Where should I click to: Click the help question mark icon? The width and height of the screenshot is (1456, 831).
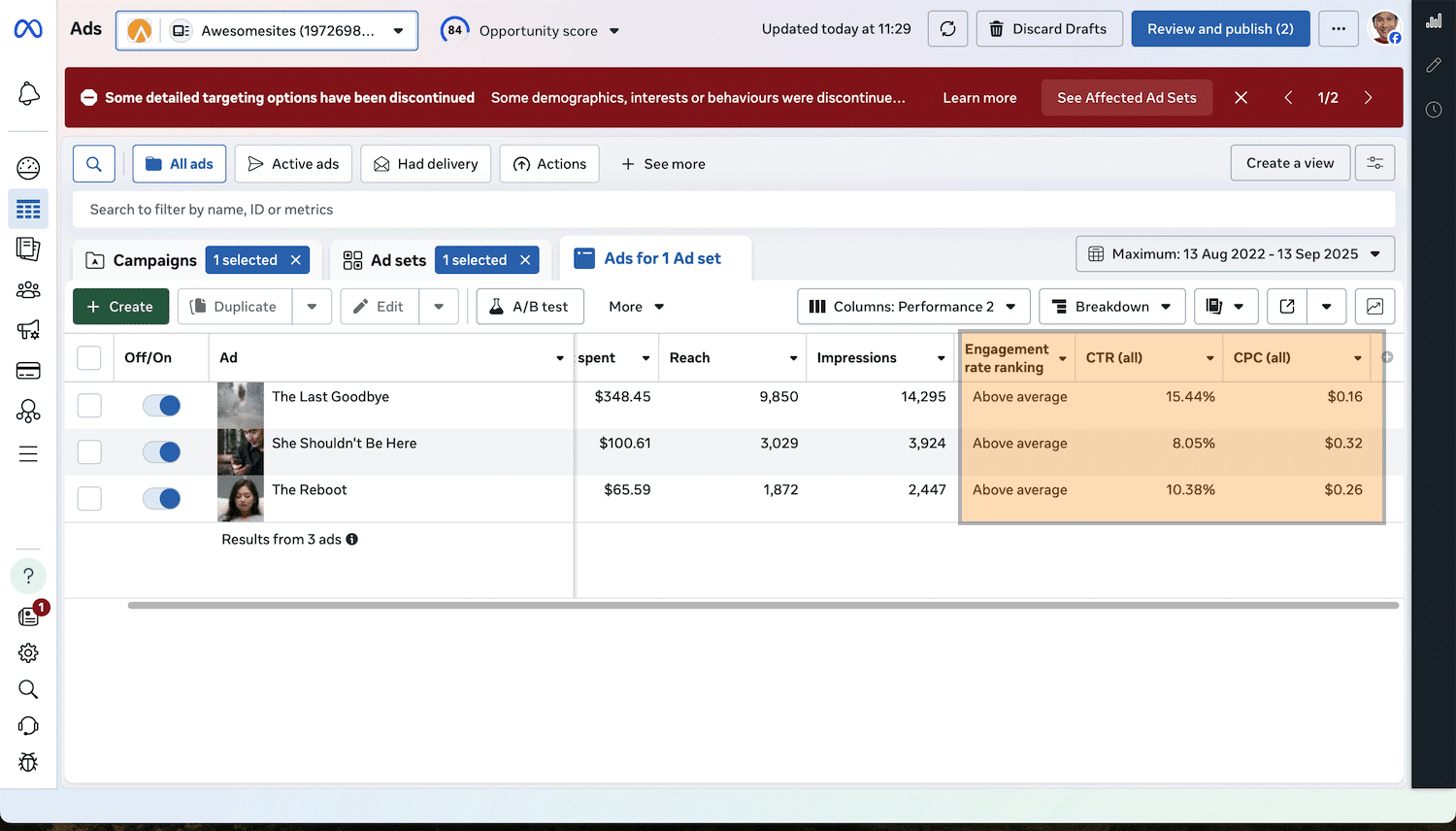click(x=28, y=576)
